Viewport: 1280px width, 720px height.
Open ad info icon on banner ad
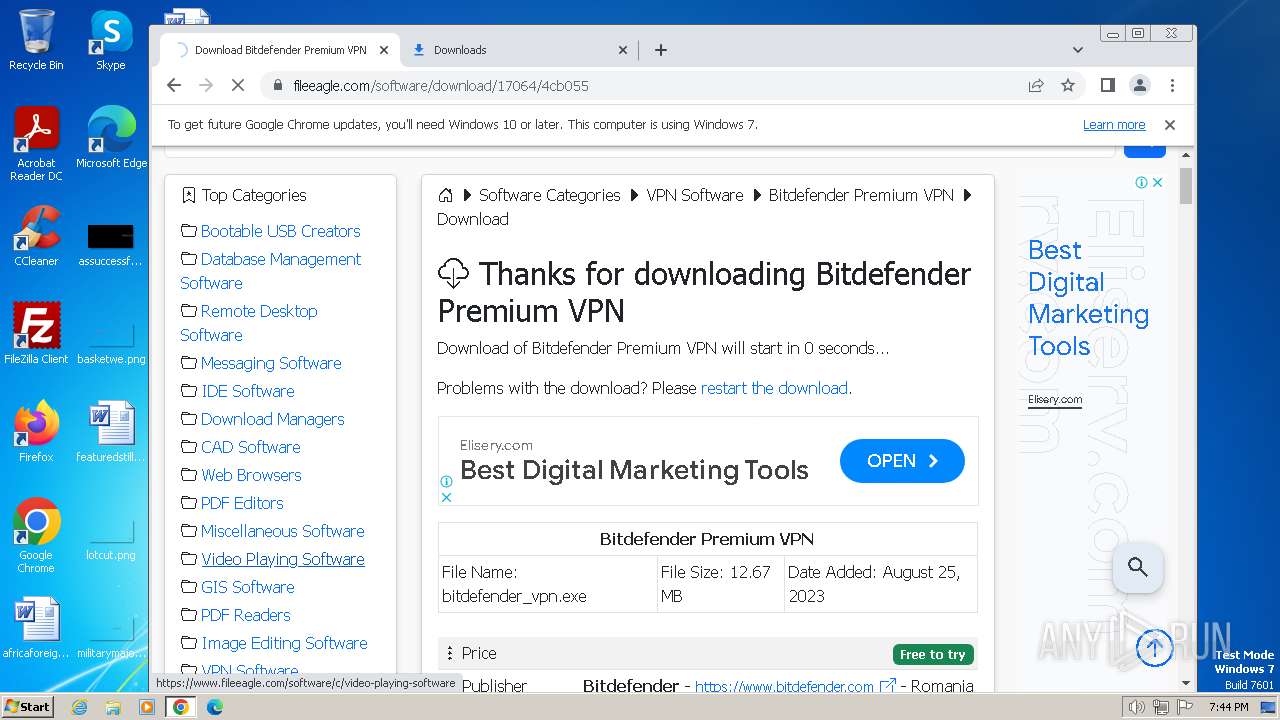447,482
